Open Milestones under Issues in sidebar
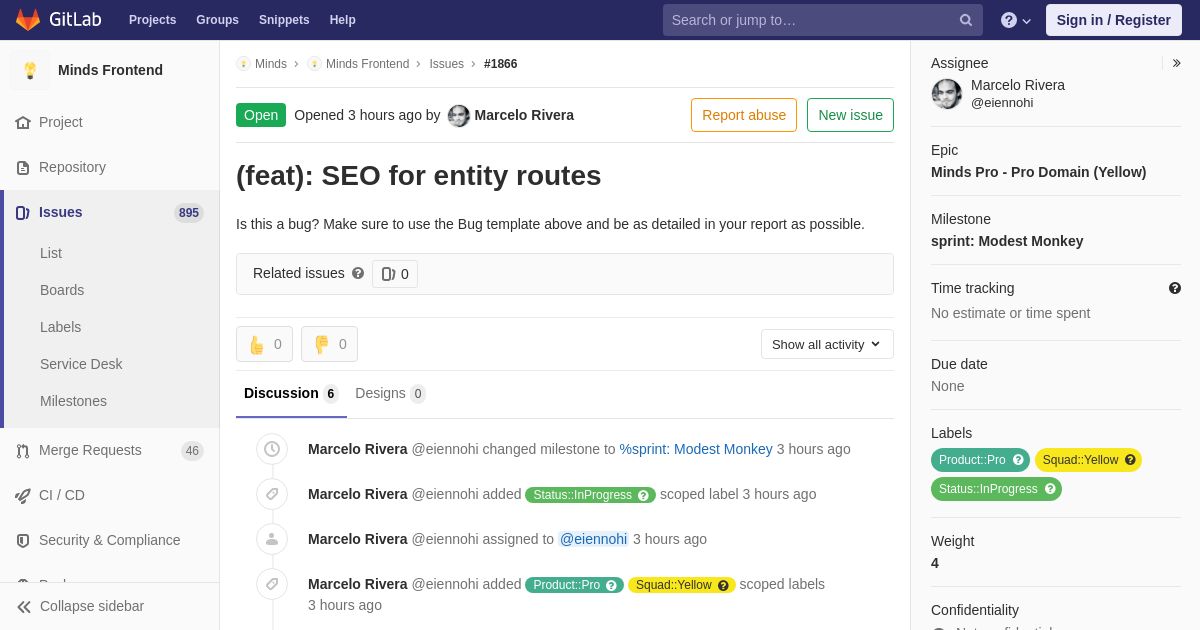 (x=73, y=401)
